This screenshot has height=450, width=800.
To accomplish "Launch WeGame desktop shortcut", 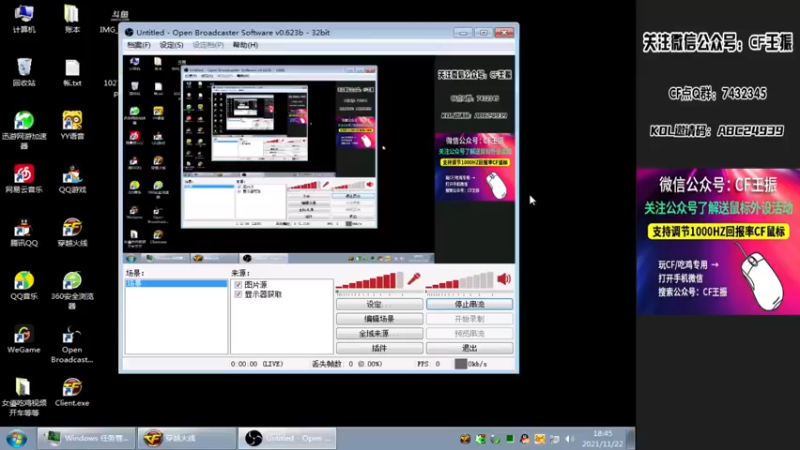I will [x=24, y=339].
